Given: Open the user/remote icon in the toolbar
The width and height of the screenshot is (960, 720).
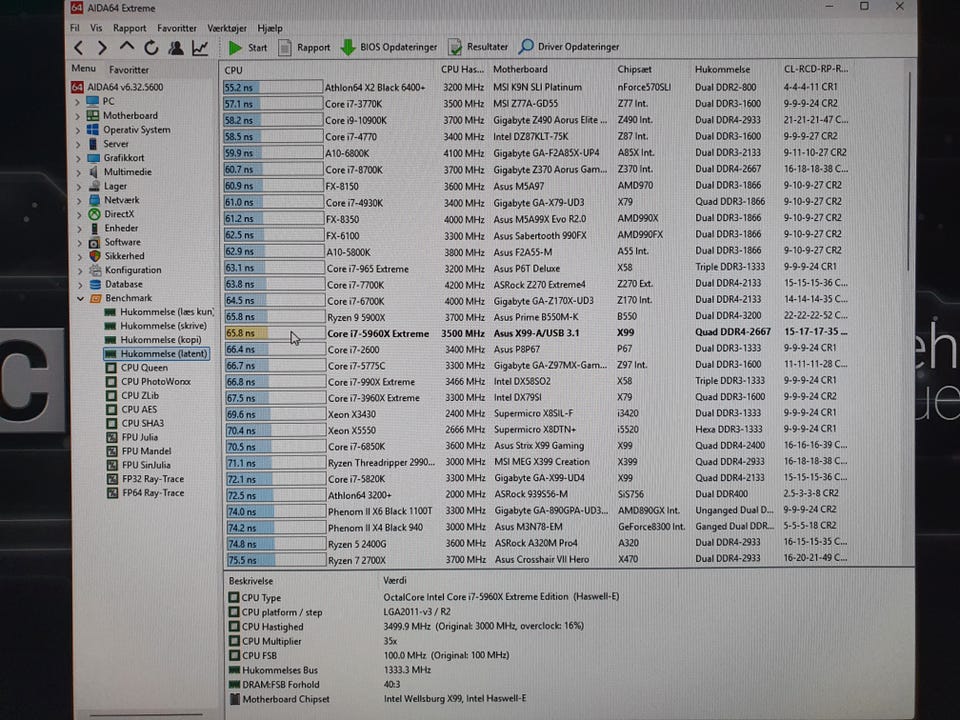Looking at the screenshot, I should [x=176, y=47].
